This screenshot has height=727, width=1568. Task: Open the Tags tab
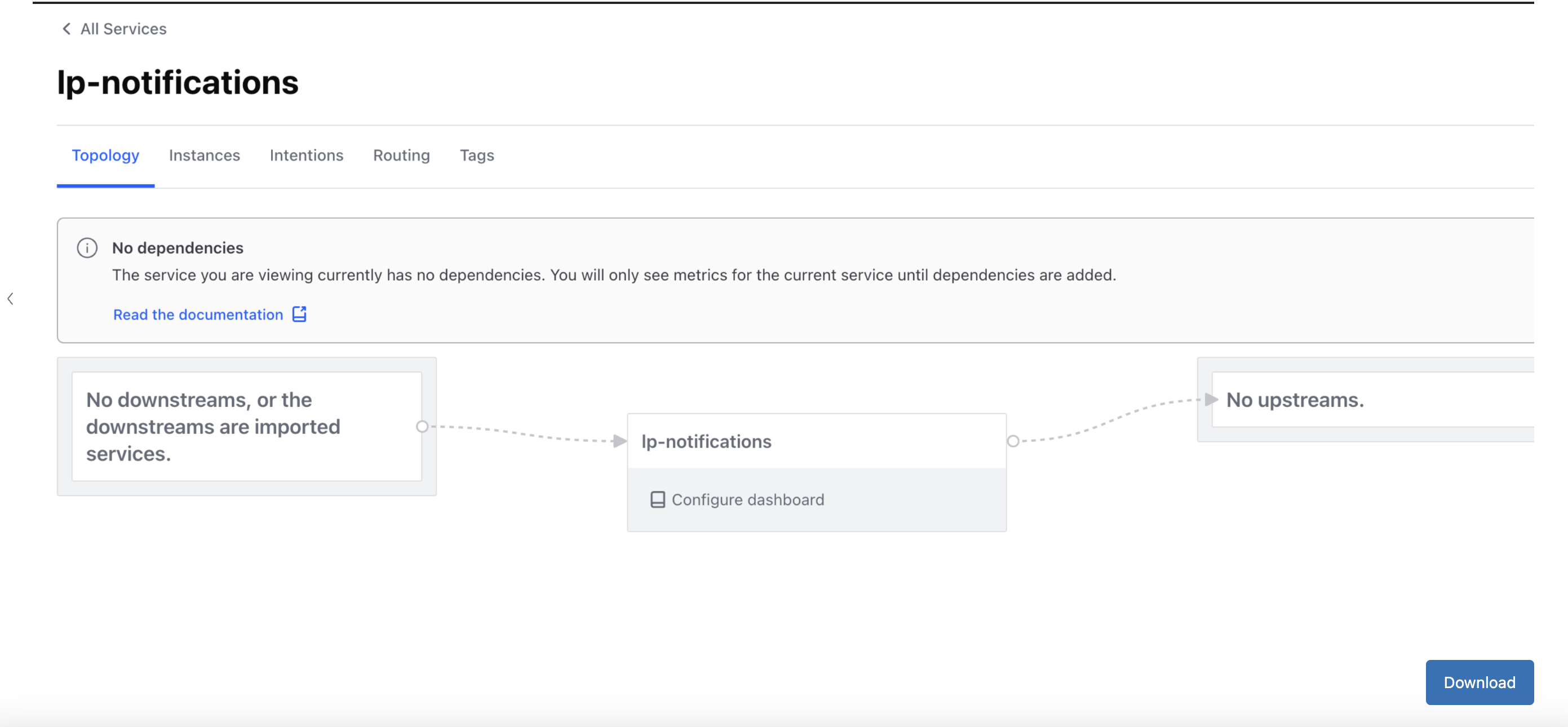pos(477,156)
